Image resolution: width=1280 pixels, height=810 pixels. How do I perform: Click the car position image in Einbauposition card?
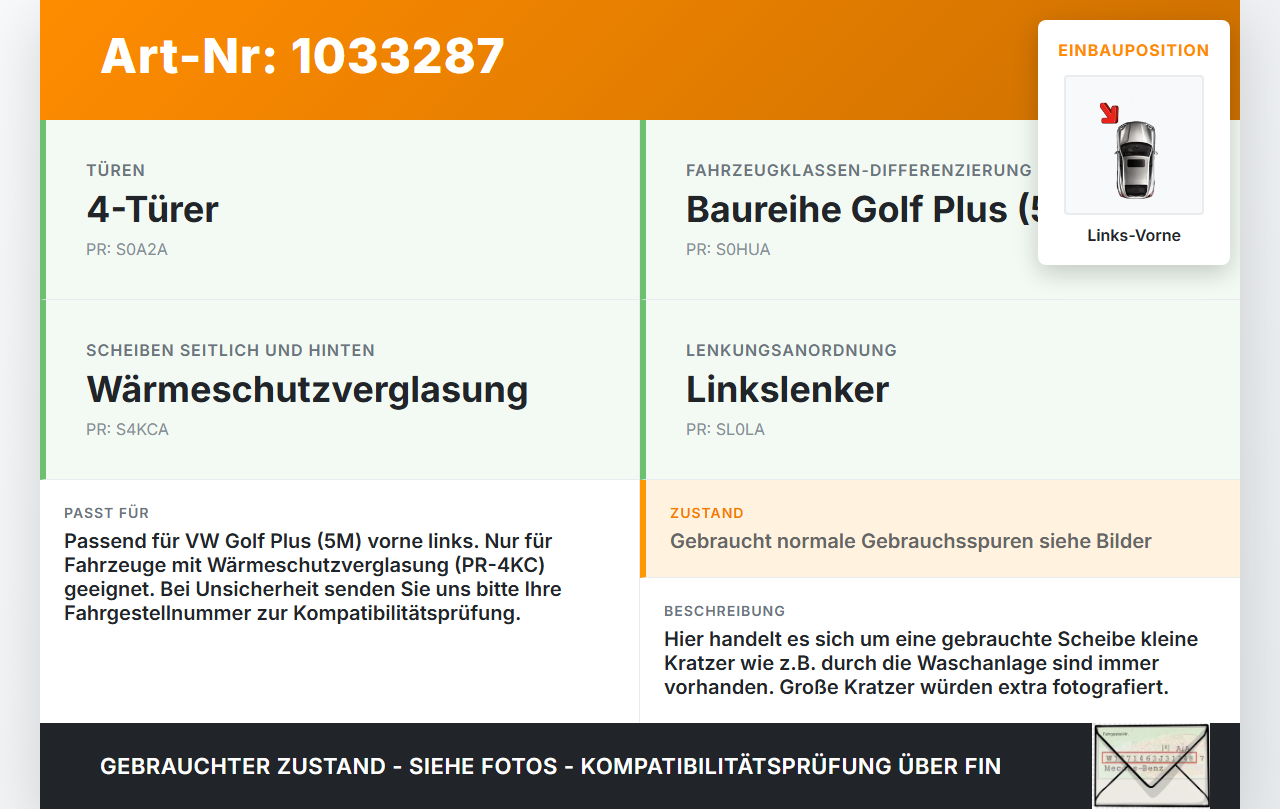click(x=1134, y=145)
